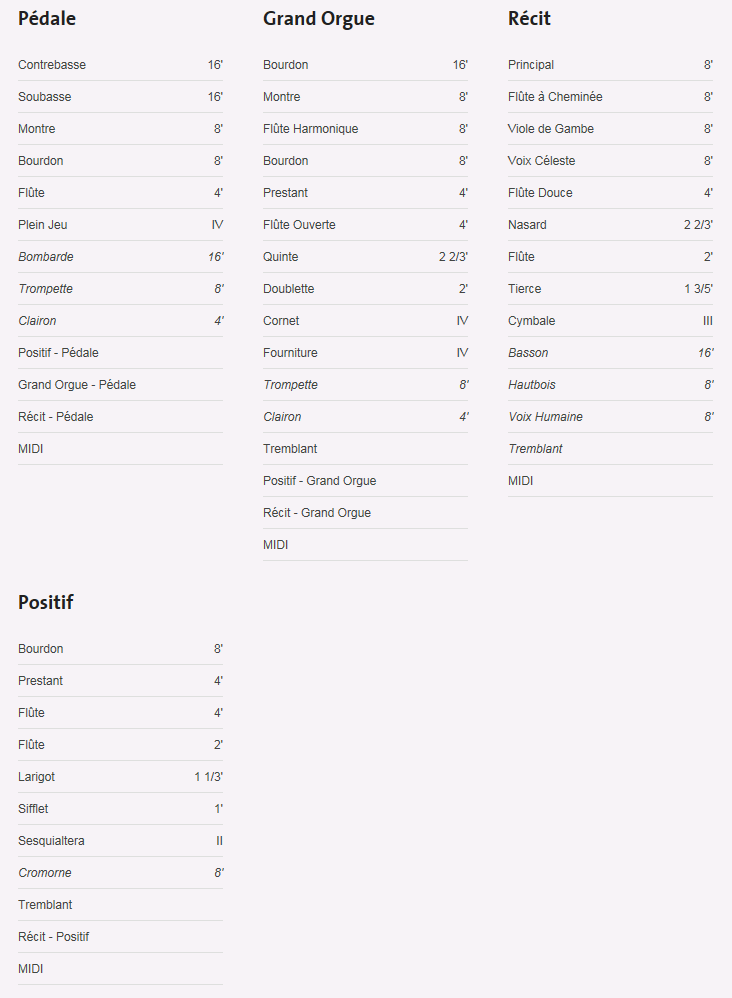Click the Voix Céleste 8' stop
The width and height of the screenshot is (732, 998).
coord(610,160)
